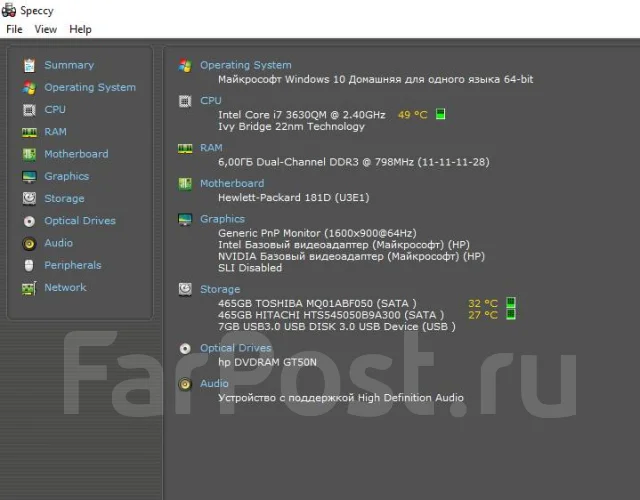This screenshot has width=640, height=500.
Task: Click the Audio speaker icon in summary pane
Action: point(185,384)
